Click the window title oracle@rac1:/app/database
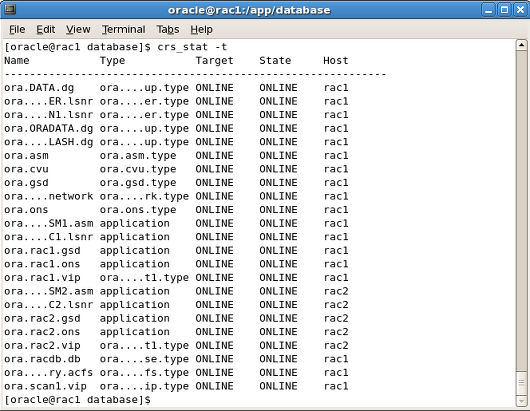This screenshot has width=530, height=411. pos(249,10)
